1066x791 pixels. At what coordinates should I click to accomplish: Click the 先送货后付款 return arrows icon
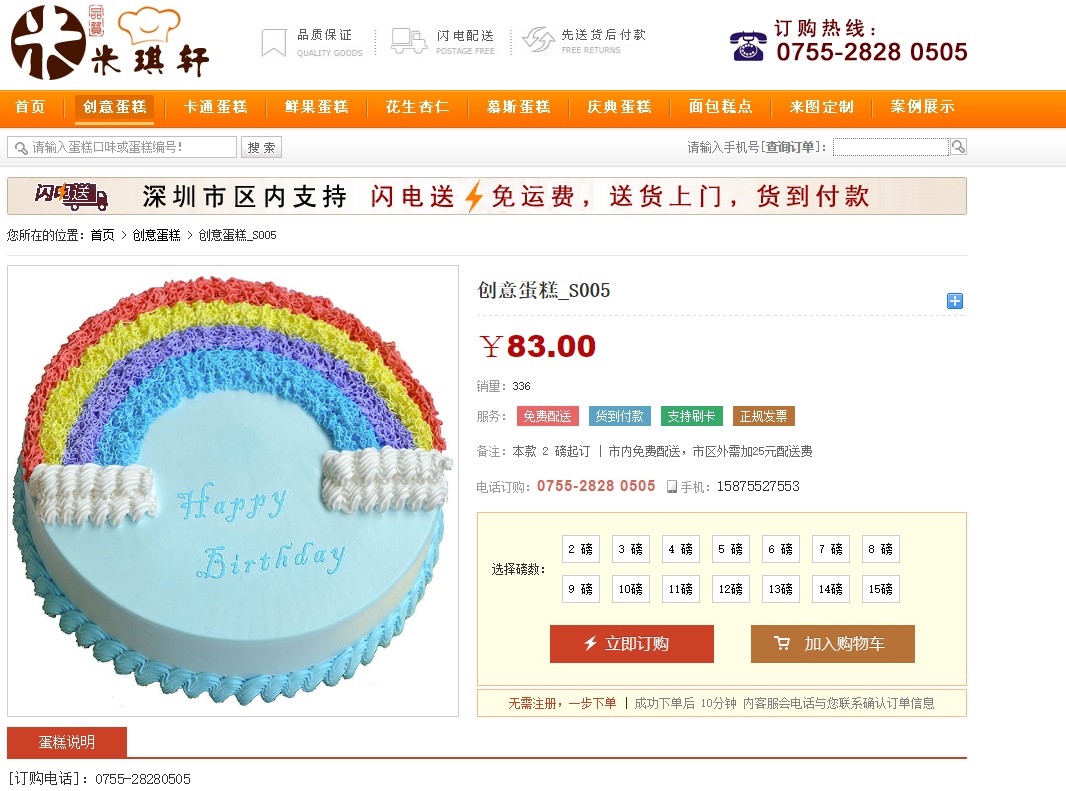538,39
